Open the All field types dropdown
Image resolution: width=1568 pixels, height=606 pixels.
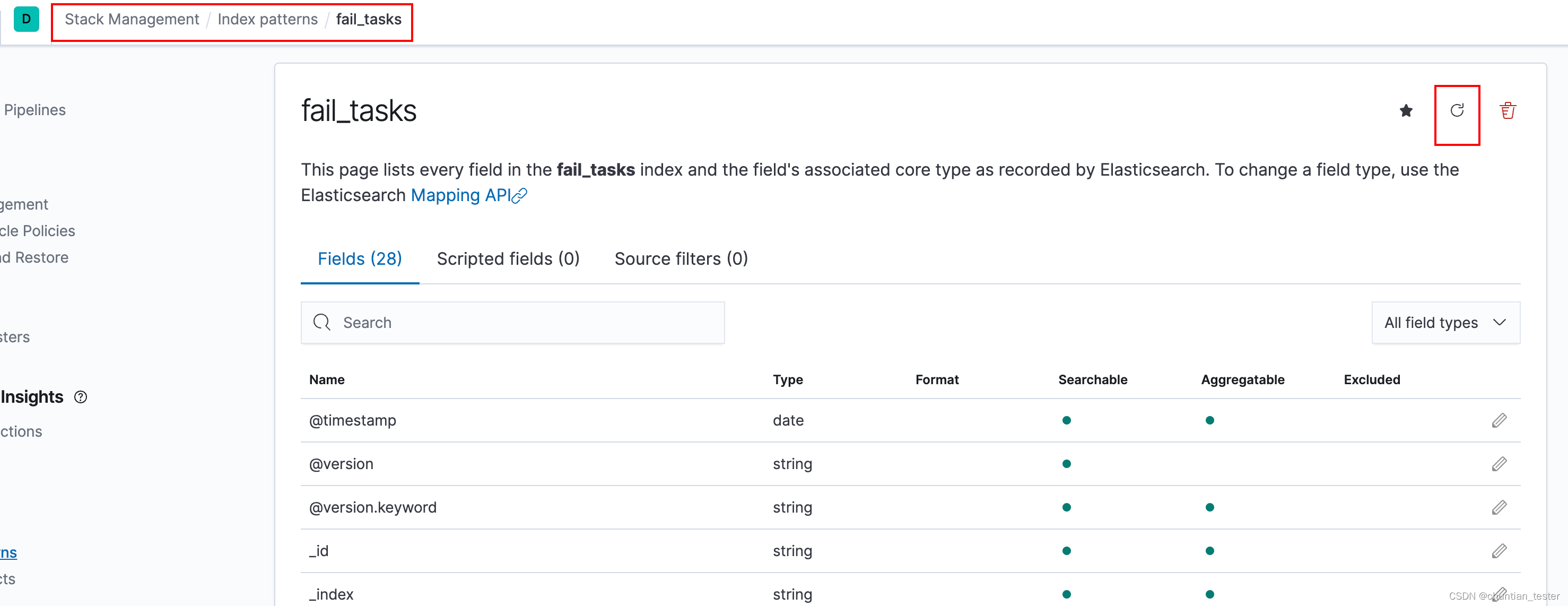(x=1445, y=323)
